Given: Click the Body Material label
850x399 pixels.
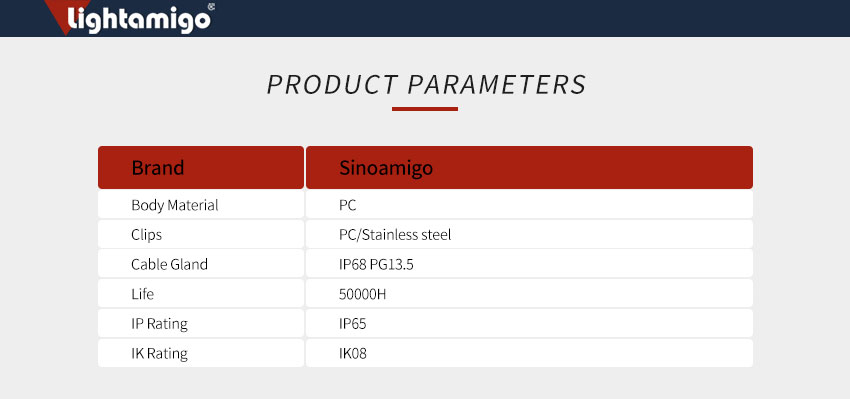Looking at the screenshot, I should point(175,205).
